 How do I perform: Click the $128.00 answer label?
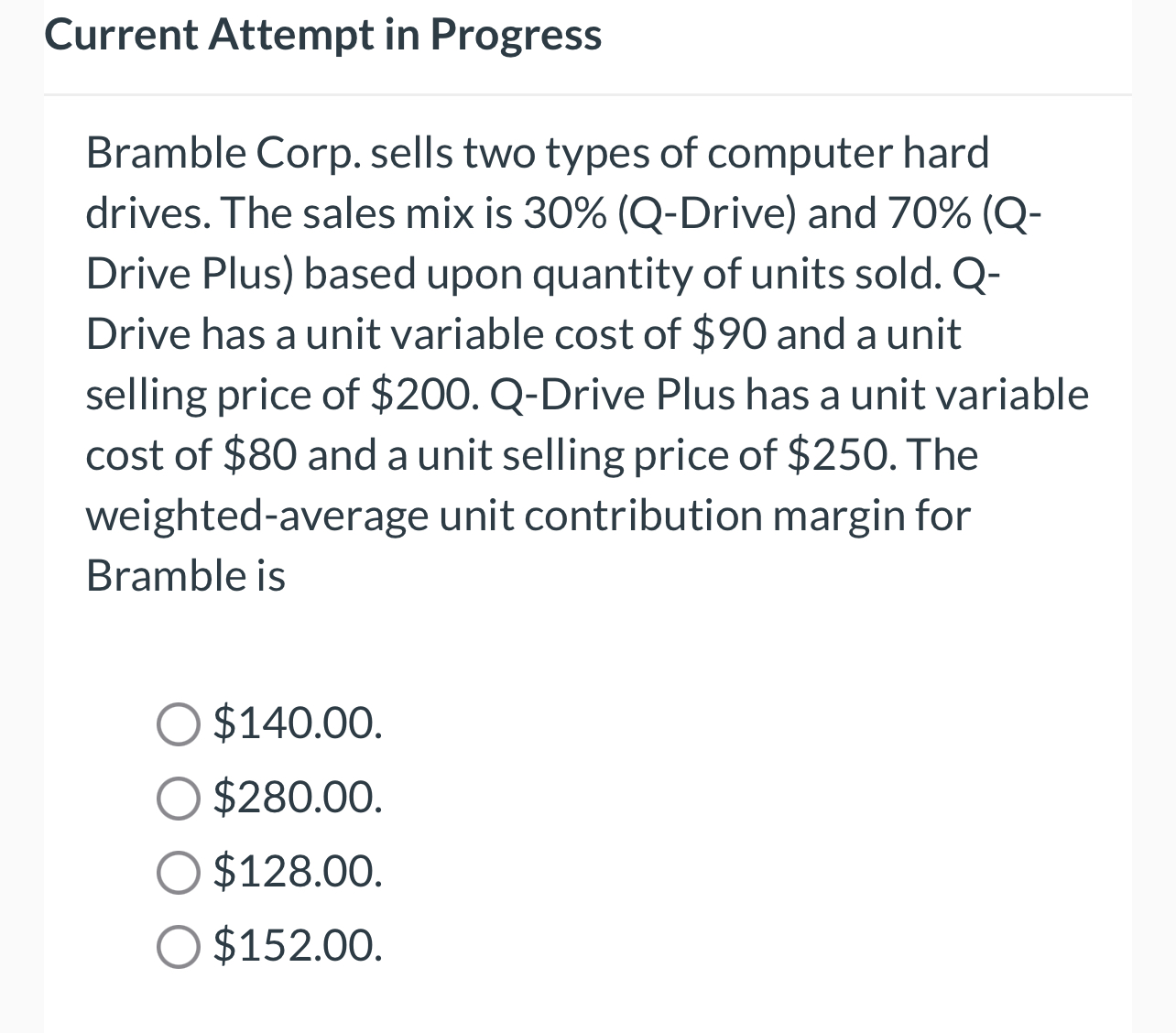tap(298, 873)
